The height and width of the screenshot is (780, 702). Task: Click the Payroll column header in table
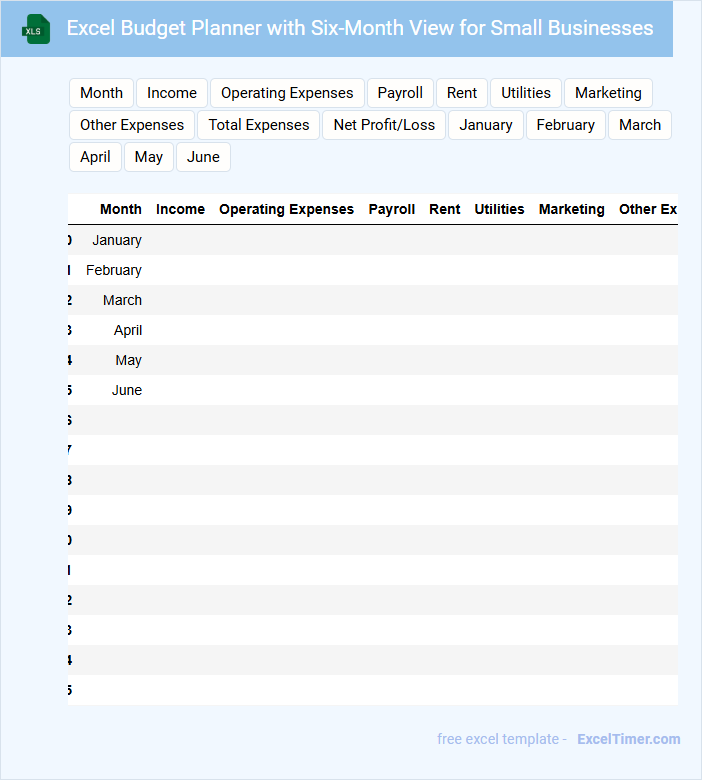pos(392,209)
